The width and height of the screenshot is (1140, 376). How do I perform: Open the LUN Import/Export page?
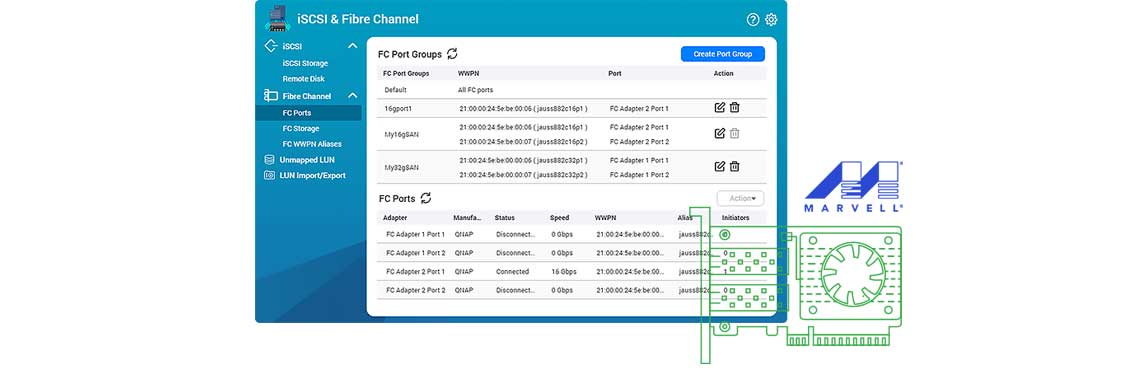pyautogui.click(x=313, y=175)
